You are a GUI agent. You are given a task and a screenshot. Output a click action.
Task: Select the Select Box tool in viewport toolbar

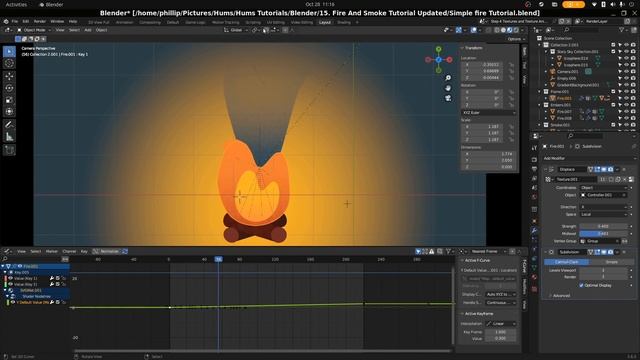[9, 51]
